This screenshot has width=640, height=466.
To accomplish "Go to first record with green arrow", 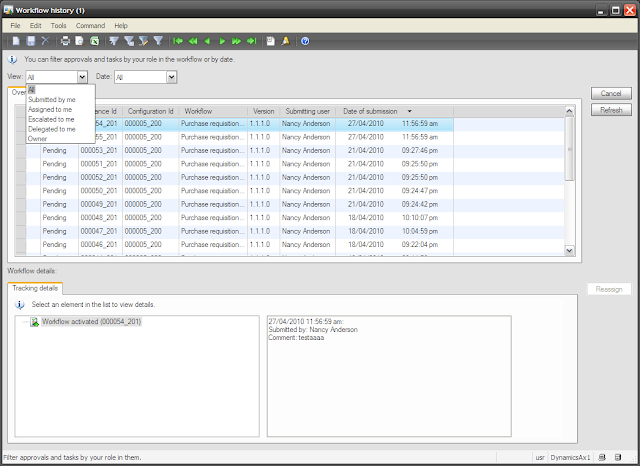I will pyautogui.click(x=178, y=41).
